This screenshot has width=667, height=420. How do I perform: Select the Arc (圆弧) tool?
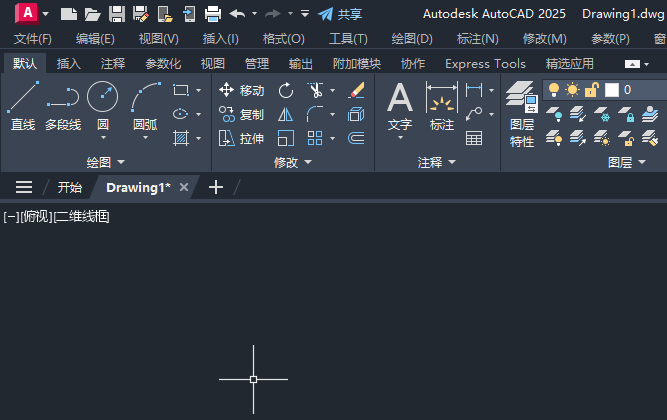(145, 106)
